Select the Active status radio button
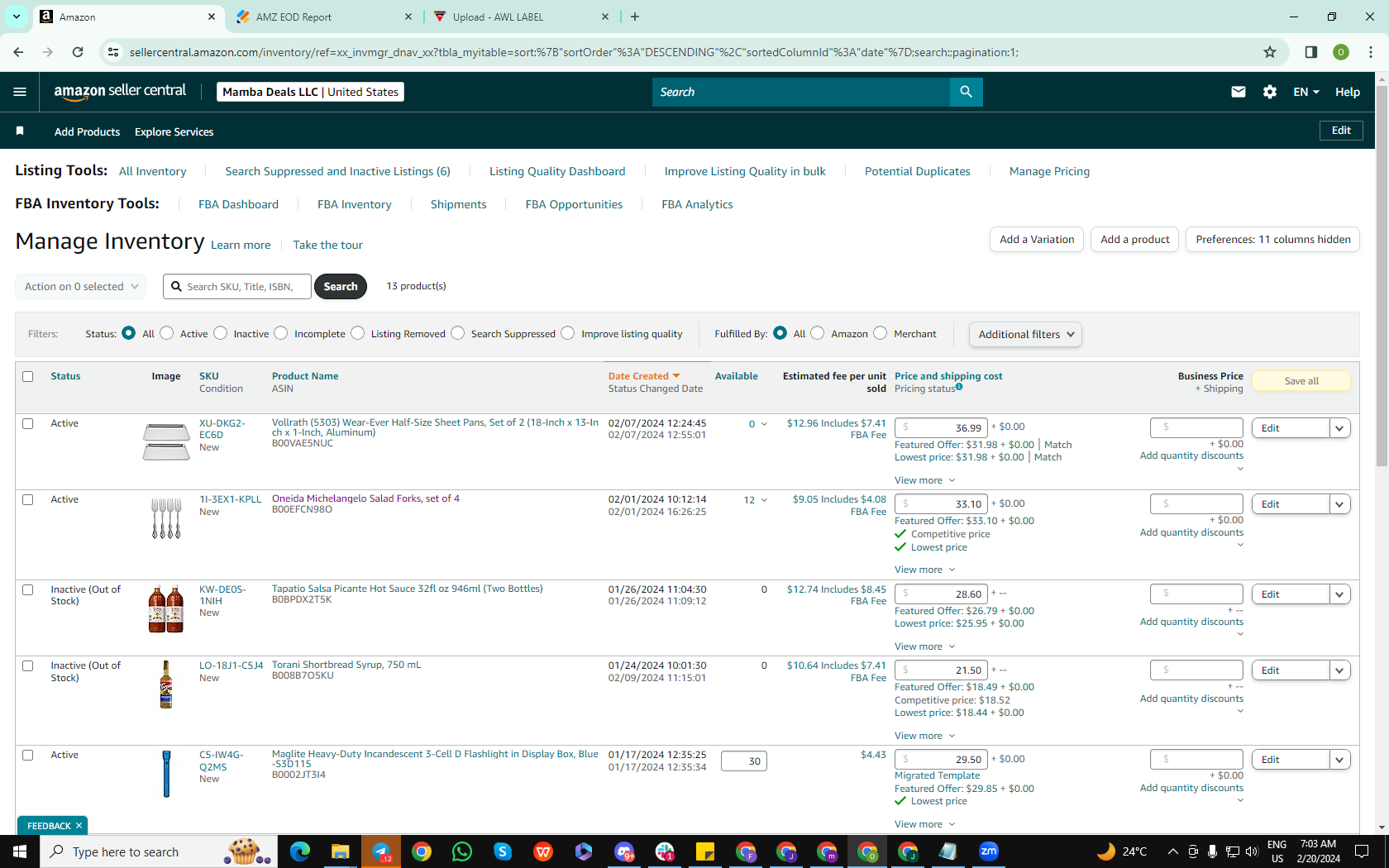This screenshot has width=1389, height=868. pyautogui.click(x=167, y=333)
